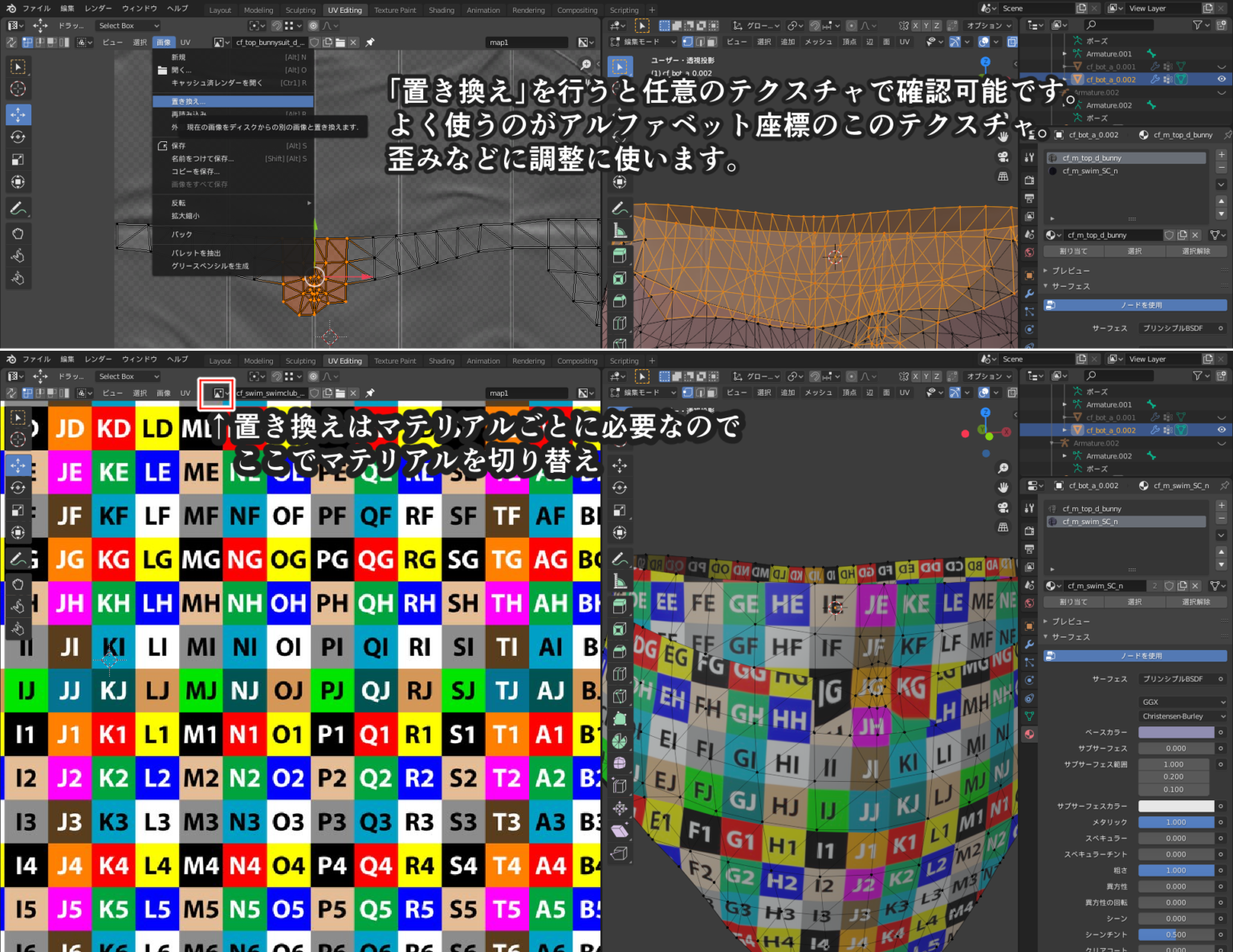
Task: Open the highlighted browse image icon
Action: [x=216, y=393]
